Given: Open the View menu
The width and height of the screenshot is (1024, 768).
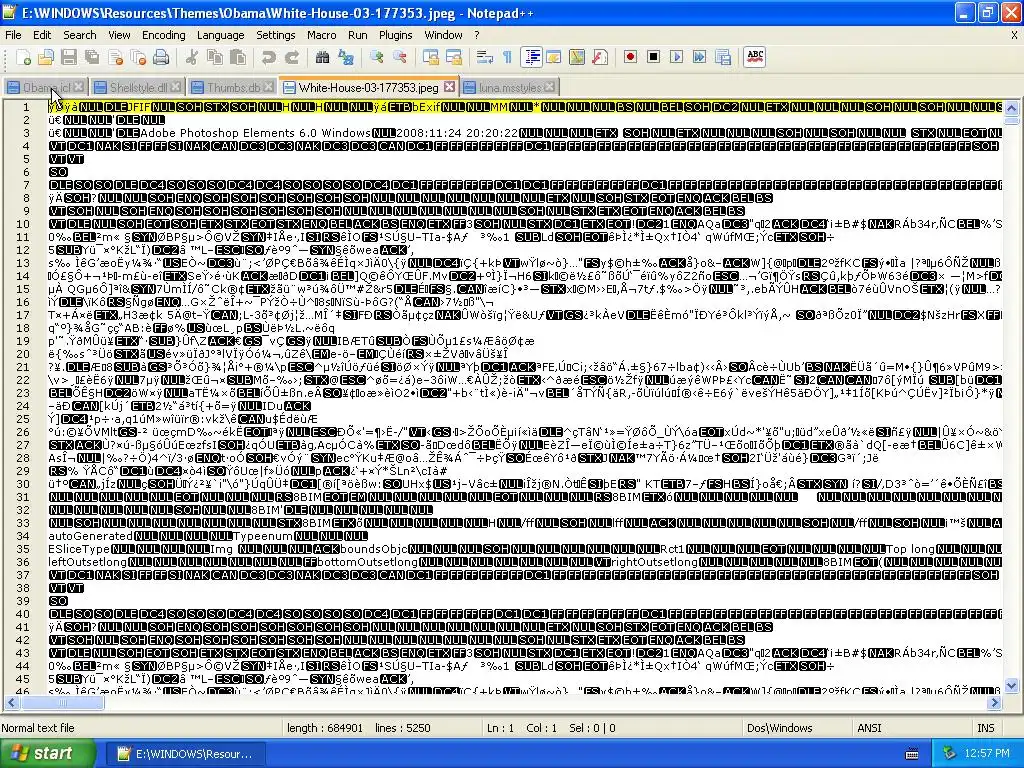Looking at the screenshot, I should (120, 35).
